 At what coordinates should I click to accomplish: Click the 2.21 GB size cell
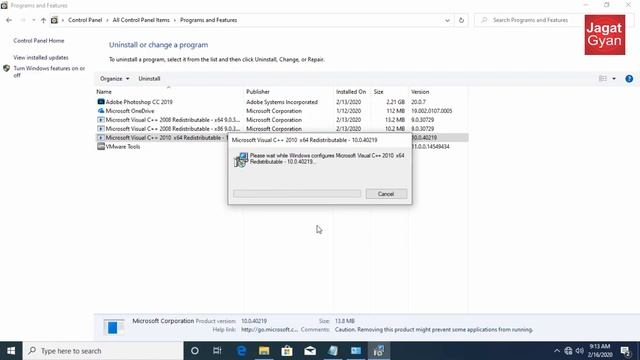[x=395, y=102]
